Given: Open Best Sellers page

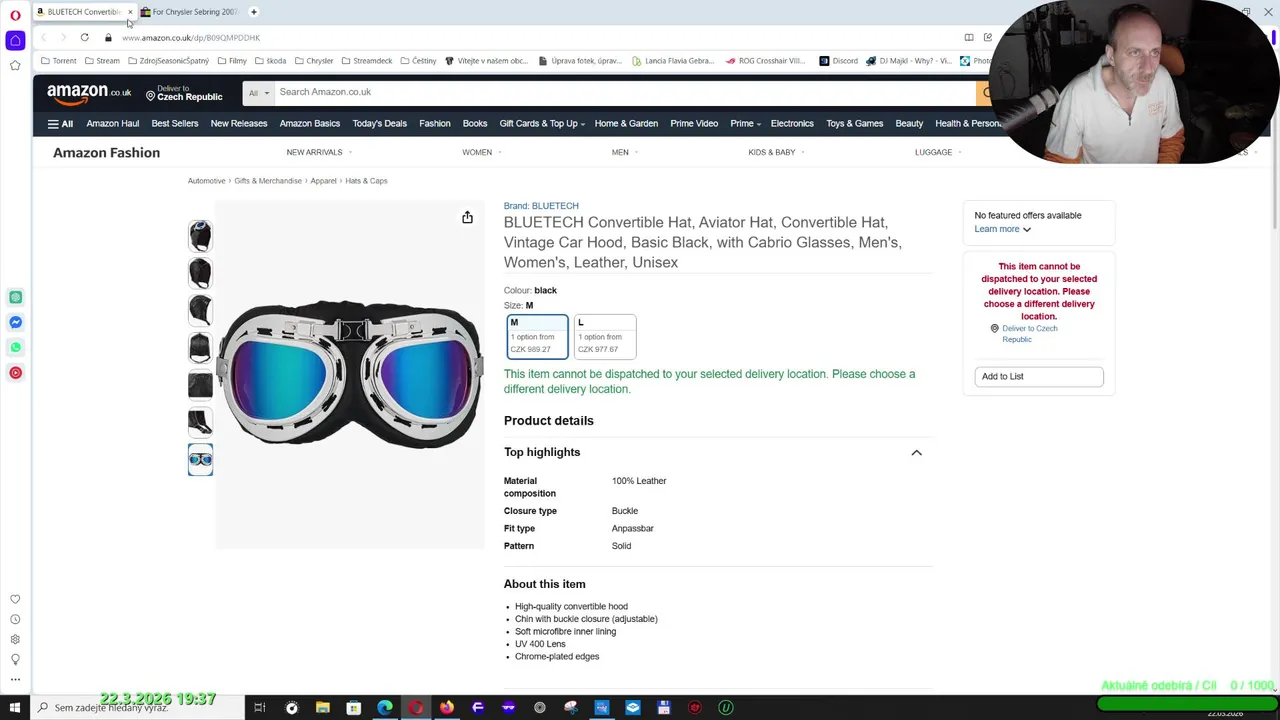Looking at the screenshot, I should coord(175,123).
